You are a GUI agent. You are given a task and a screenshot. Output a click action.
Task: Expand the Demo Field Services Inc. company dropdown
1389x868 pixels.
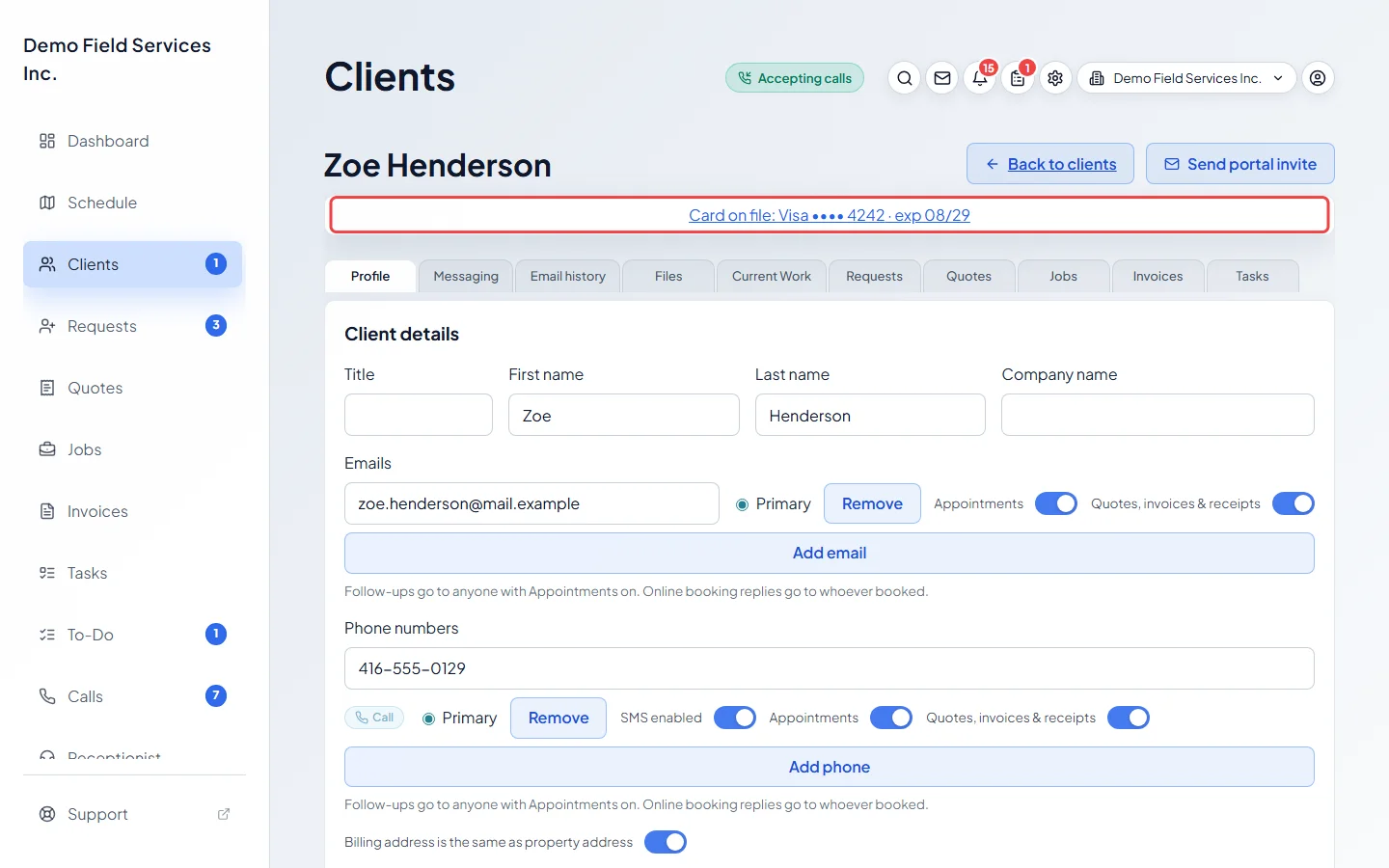click(x=1186, y=78)
